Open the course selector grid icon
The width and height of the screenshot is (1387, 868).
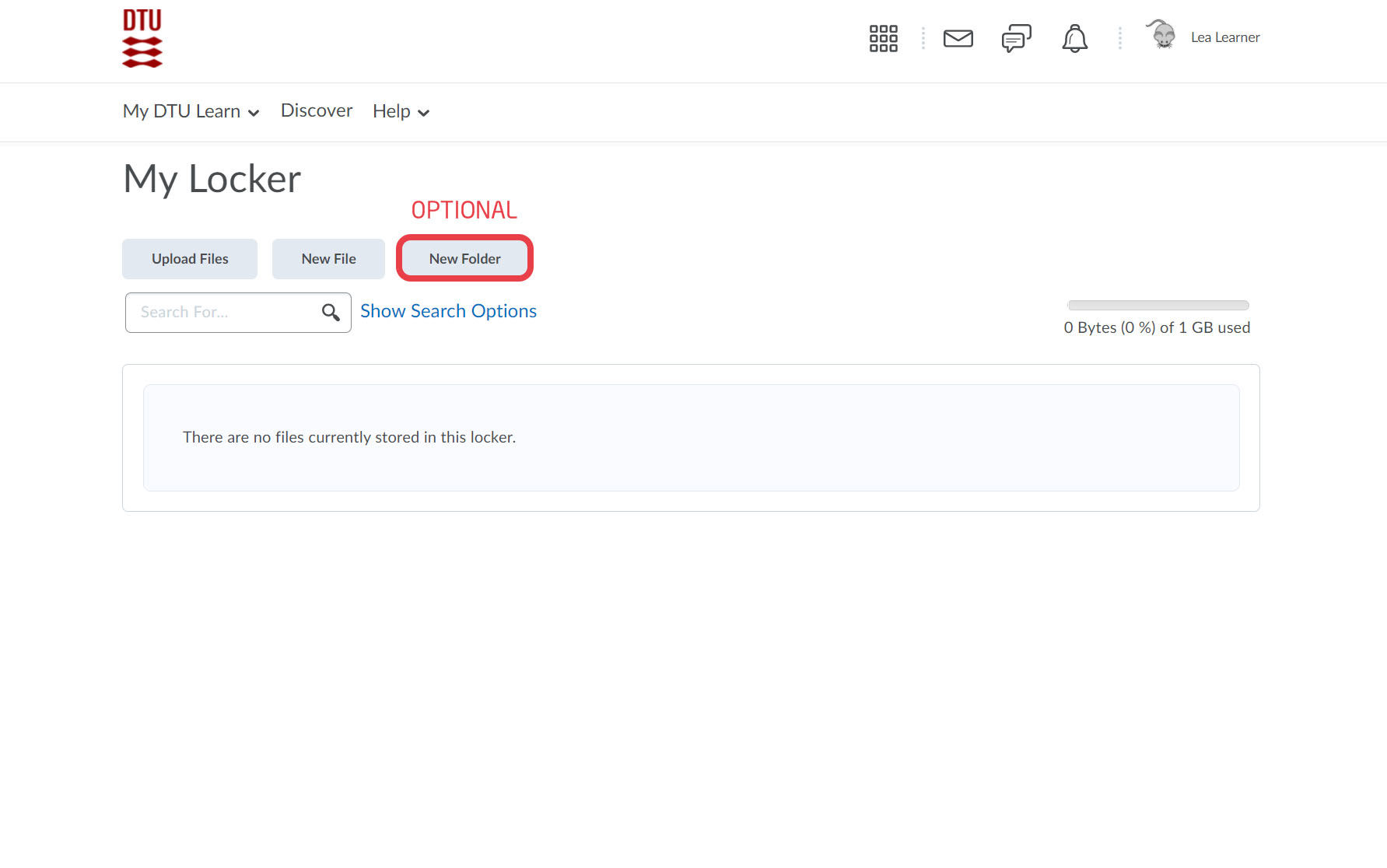(x=883, y=38)
